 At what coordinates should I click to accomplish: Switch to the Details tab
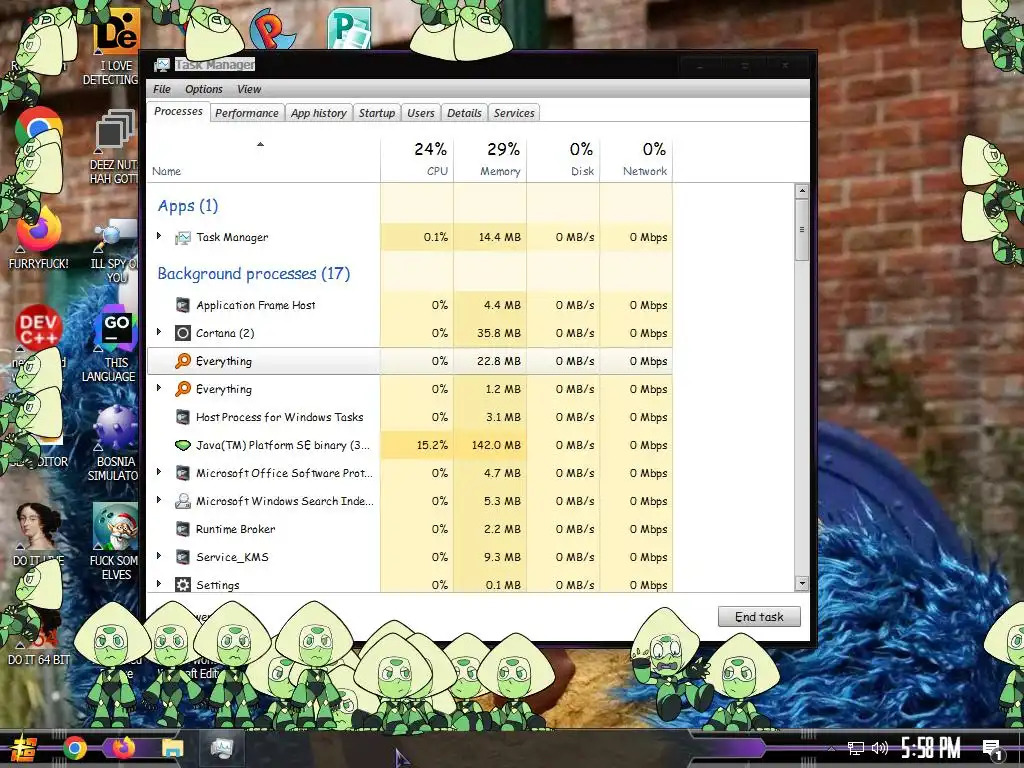464,113
